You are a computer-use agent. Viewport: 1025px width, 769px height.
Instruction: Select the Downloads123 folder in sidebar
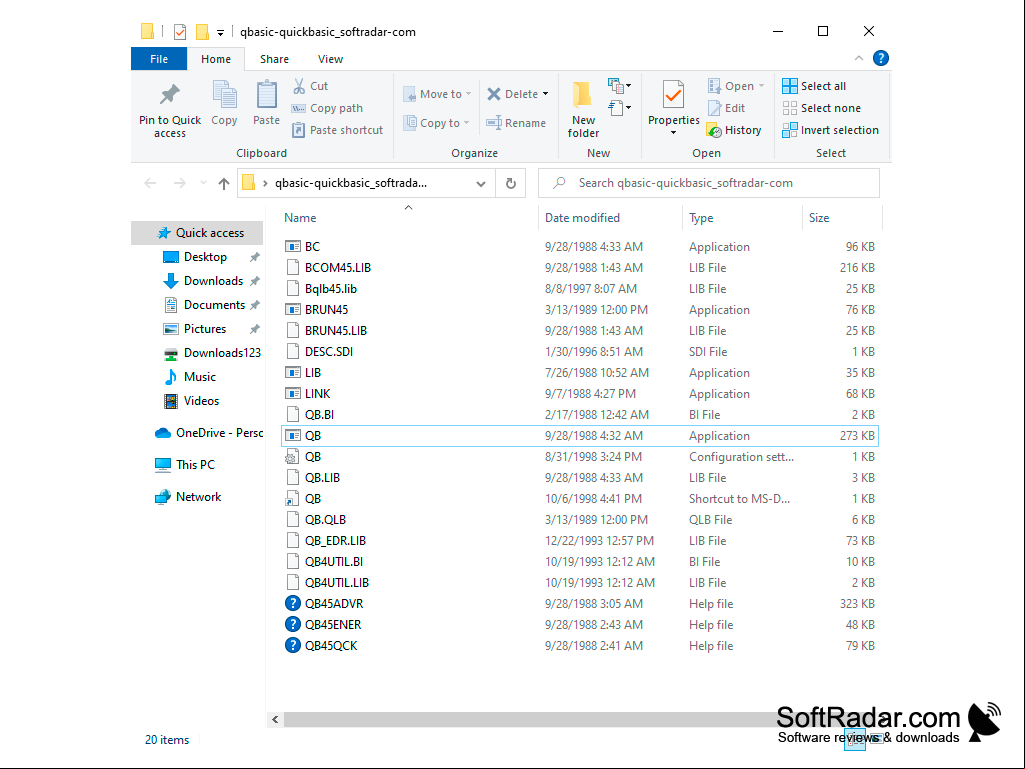pyautogui.click(x=212, y=353)
